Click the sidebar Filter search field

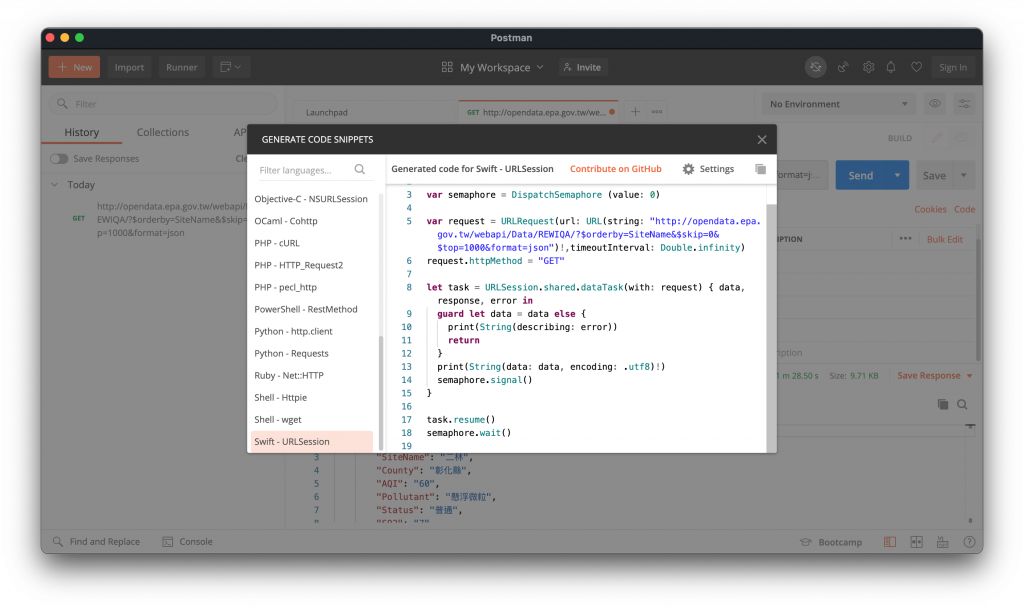163,104
